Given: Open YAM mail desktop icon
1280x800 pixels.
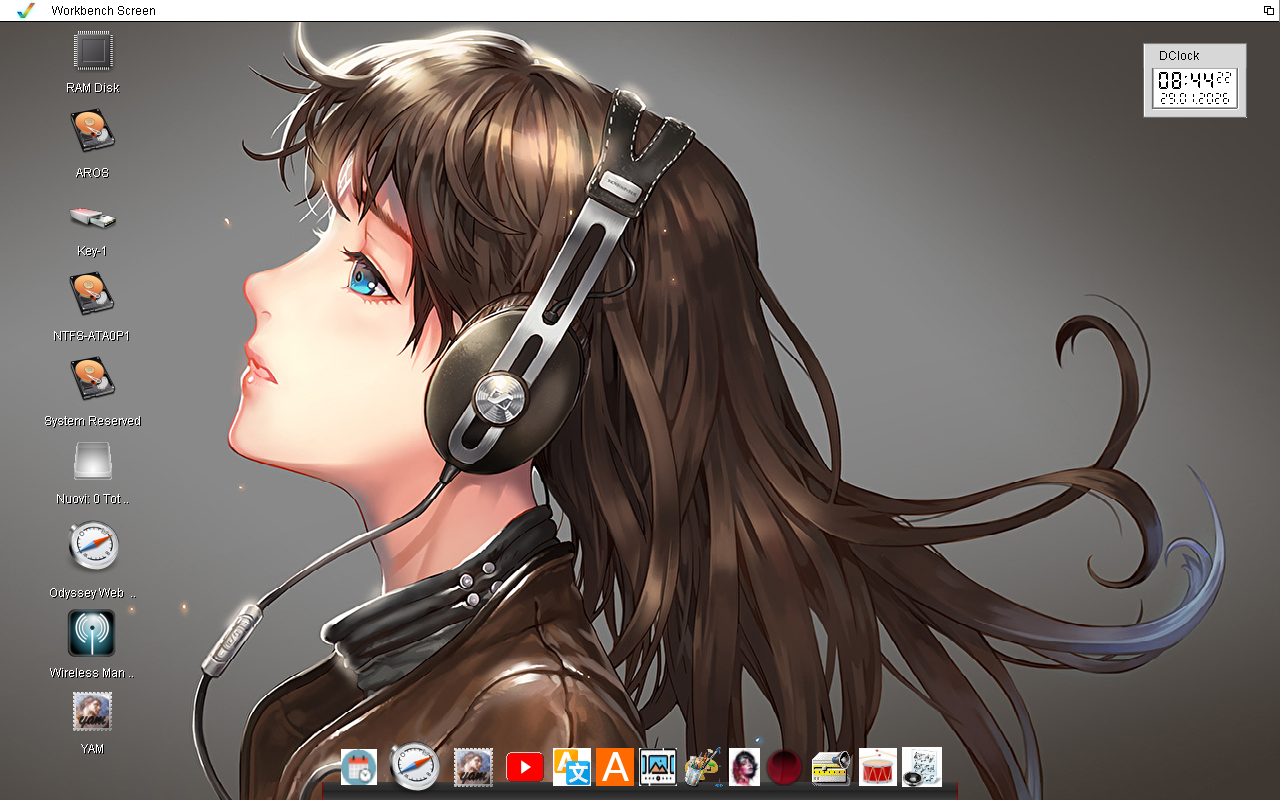Looking at the screenshot, I should (x=92, y=712).
